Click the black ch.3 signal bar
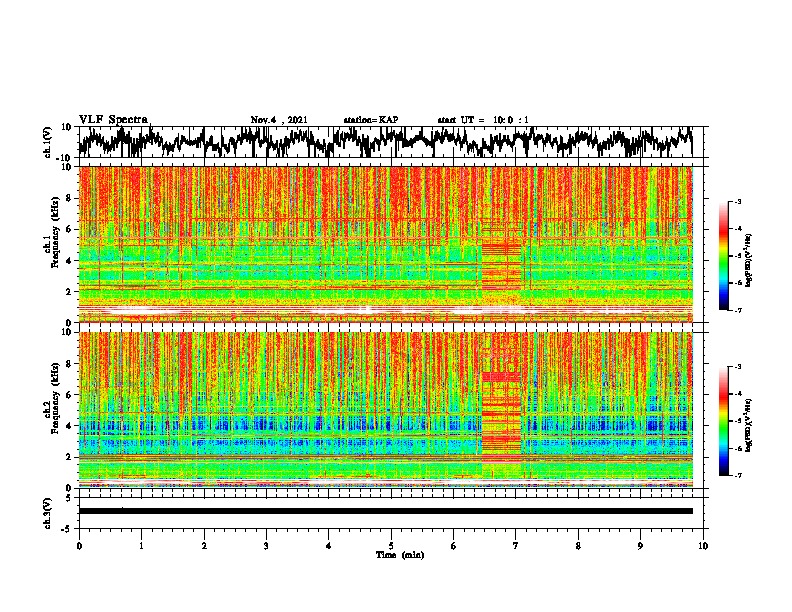 click(385, 511)
